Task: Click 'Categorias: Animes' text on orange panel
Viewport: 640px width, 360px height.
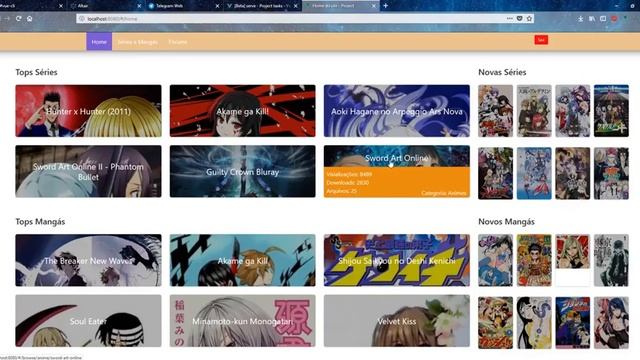Action: [x=444, y=193]
